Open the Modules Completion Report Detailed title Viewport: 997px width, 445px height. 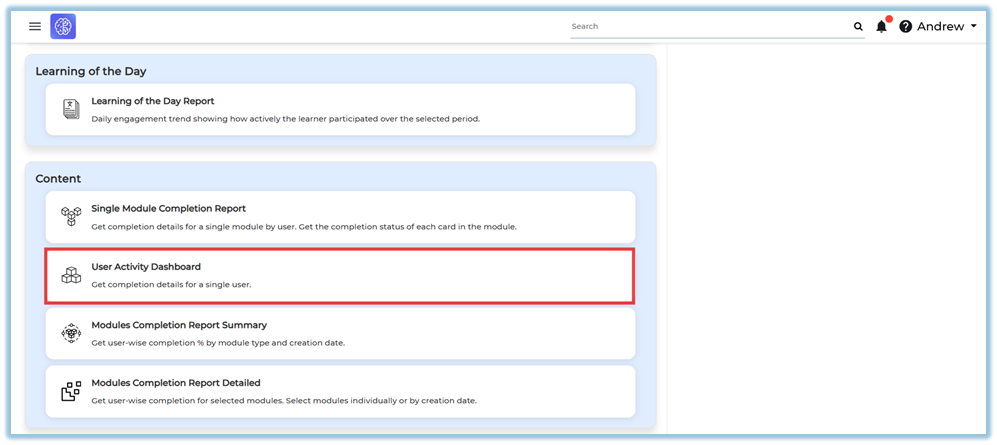(176, 383)
